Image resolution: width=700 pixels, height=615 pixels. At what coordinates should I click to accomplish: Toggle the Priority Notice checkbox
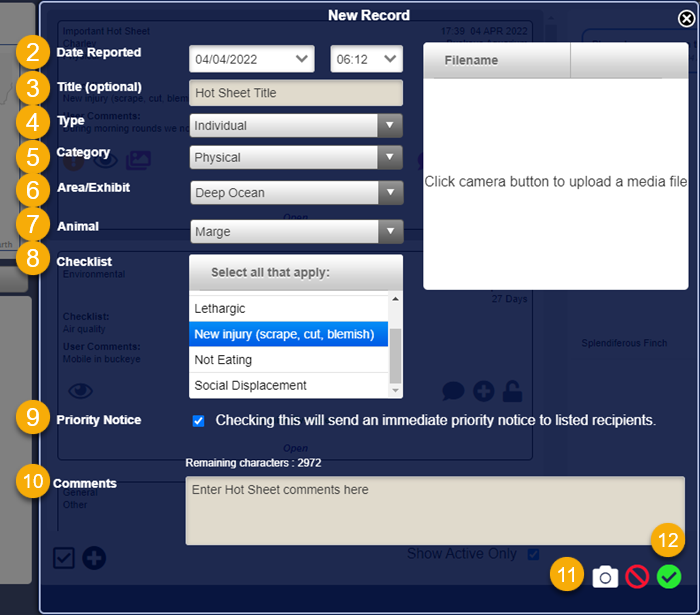[198, 421]
